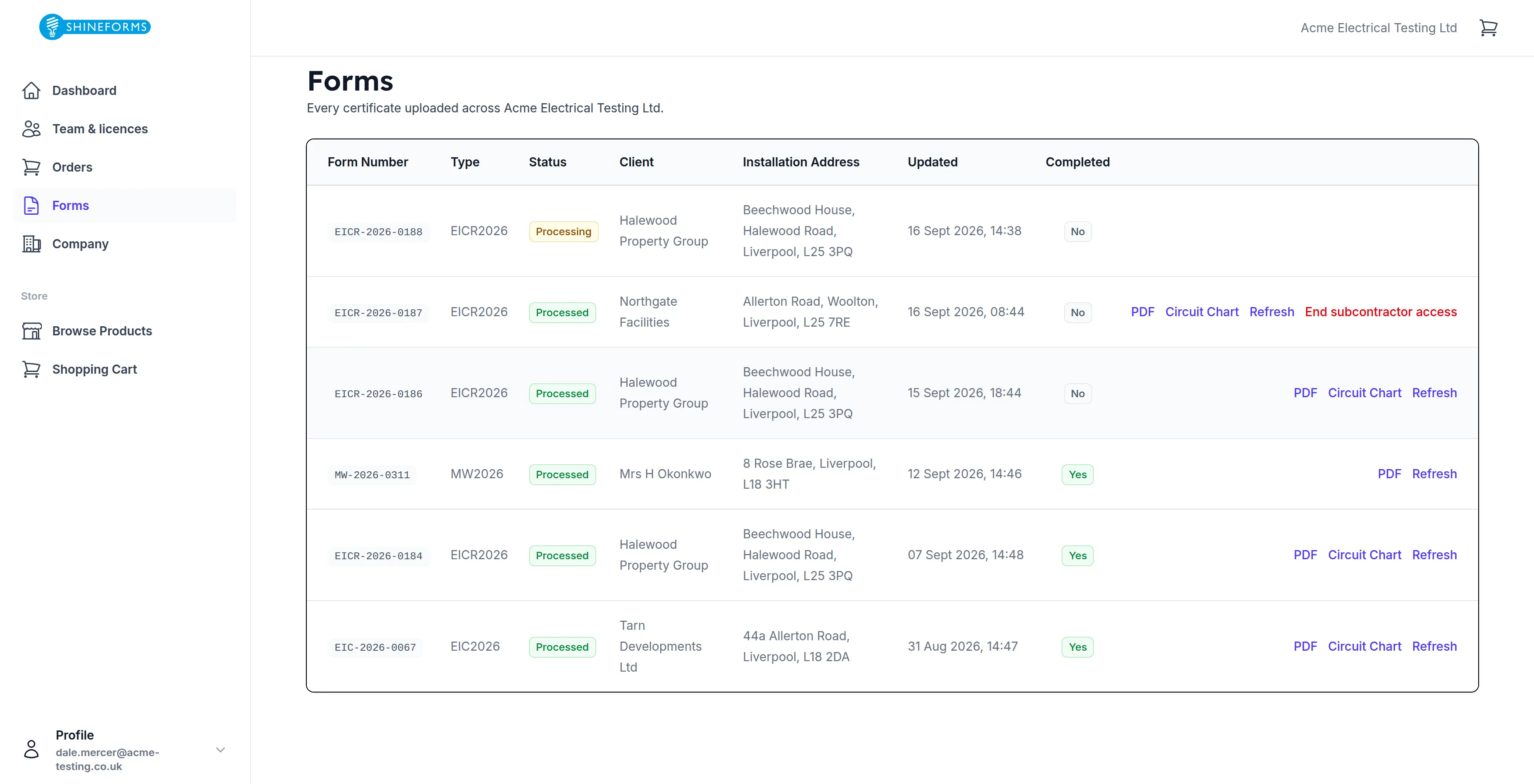The image size is (1534, 784).
Task: Click the Installation Address column header
Action: [x=801, y=162]
